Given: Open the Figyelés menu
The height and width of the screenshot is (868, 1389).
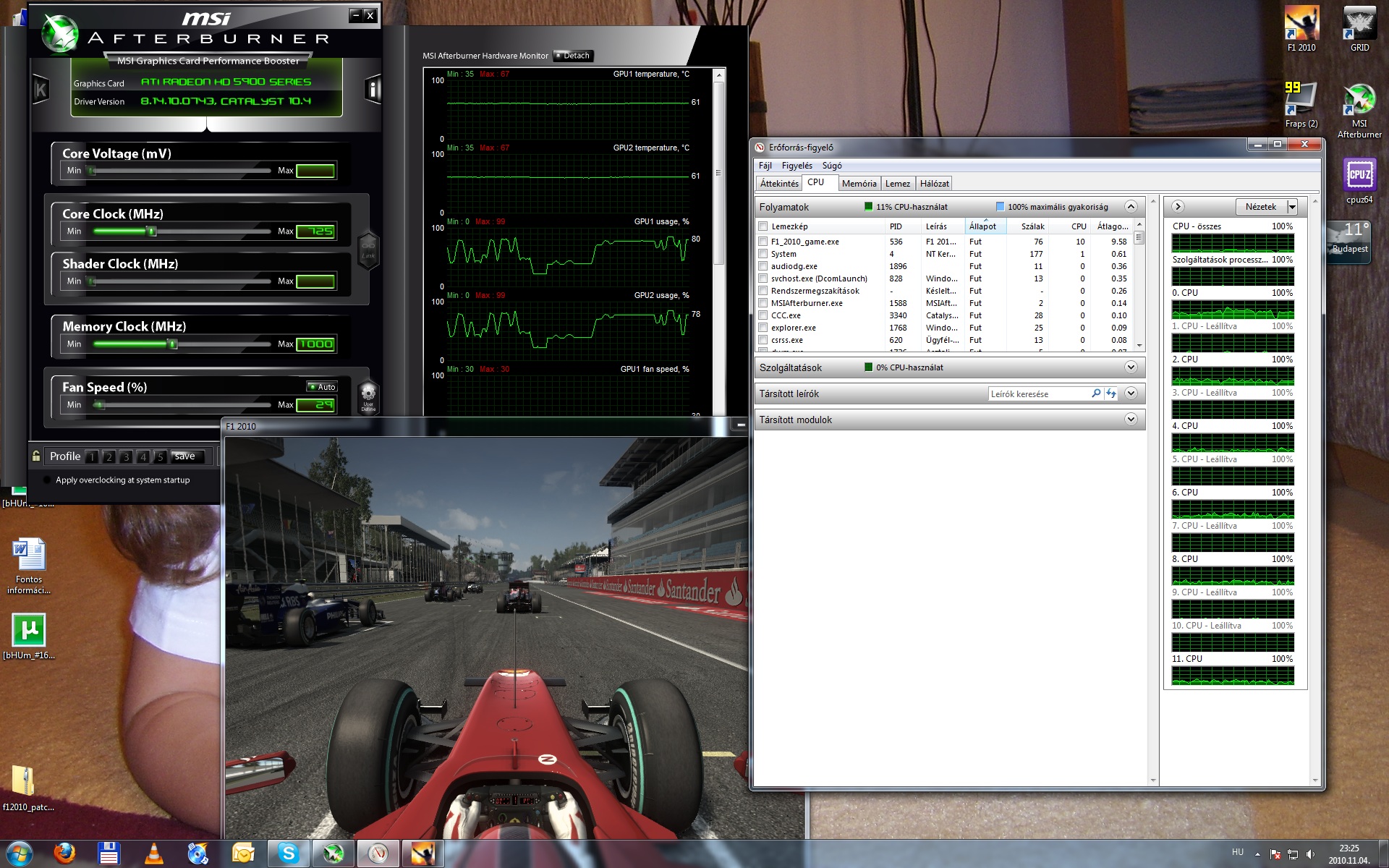Looking at the screenshot, I should (797, 166).
